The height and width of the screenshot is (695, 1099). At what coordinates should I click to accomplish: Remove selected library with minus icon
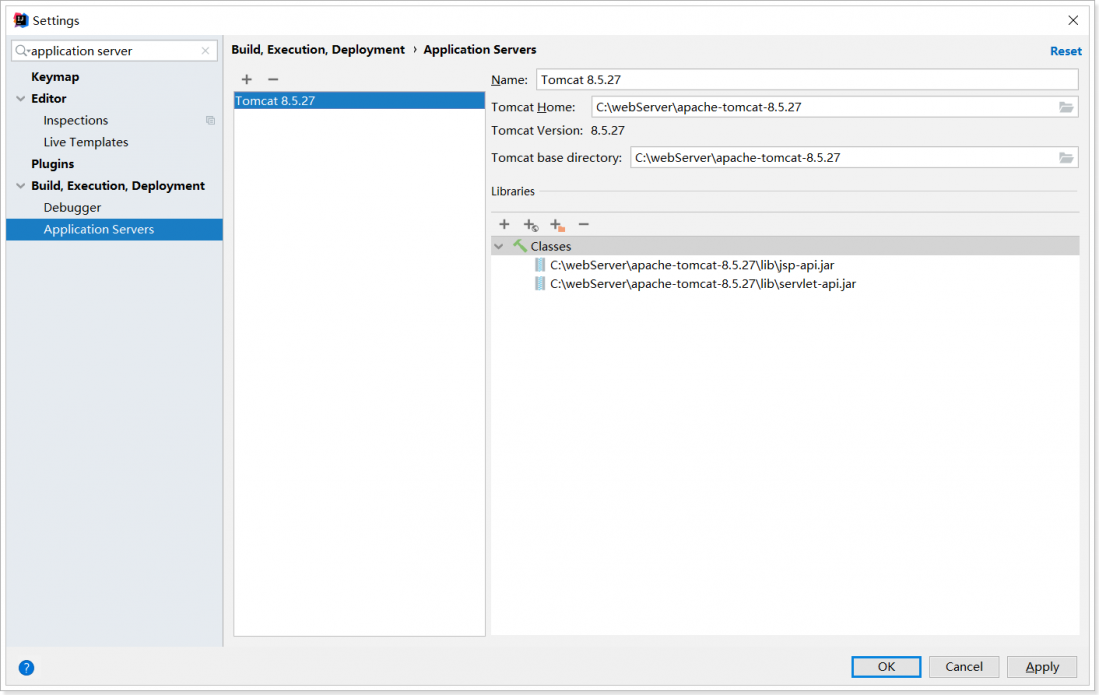point(584,225)
